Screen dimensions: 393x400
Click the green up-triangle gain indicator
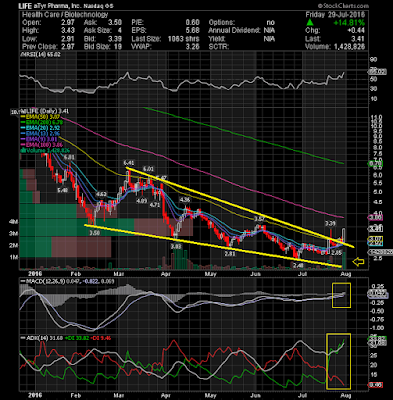tap(310, 23)
